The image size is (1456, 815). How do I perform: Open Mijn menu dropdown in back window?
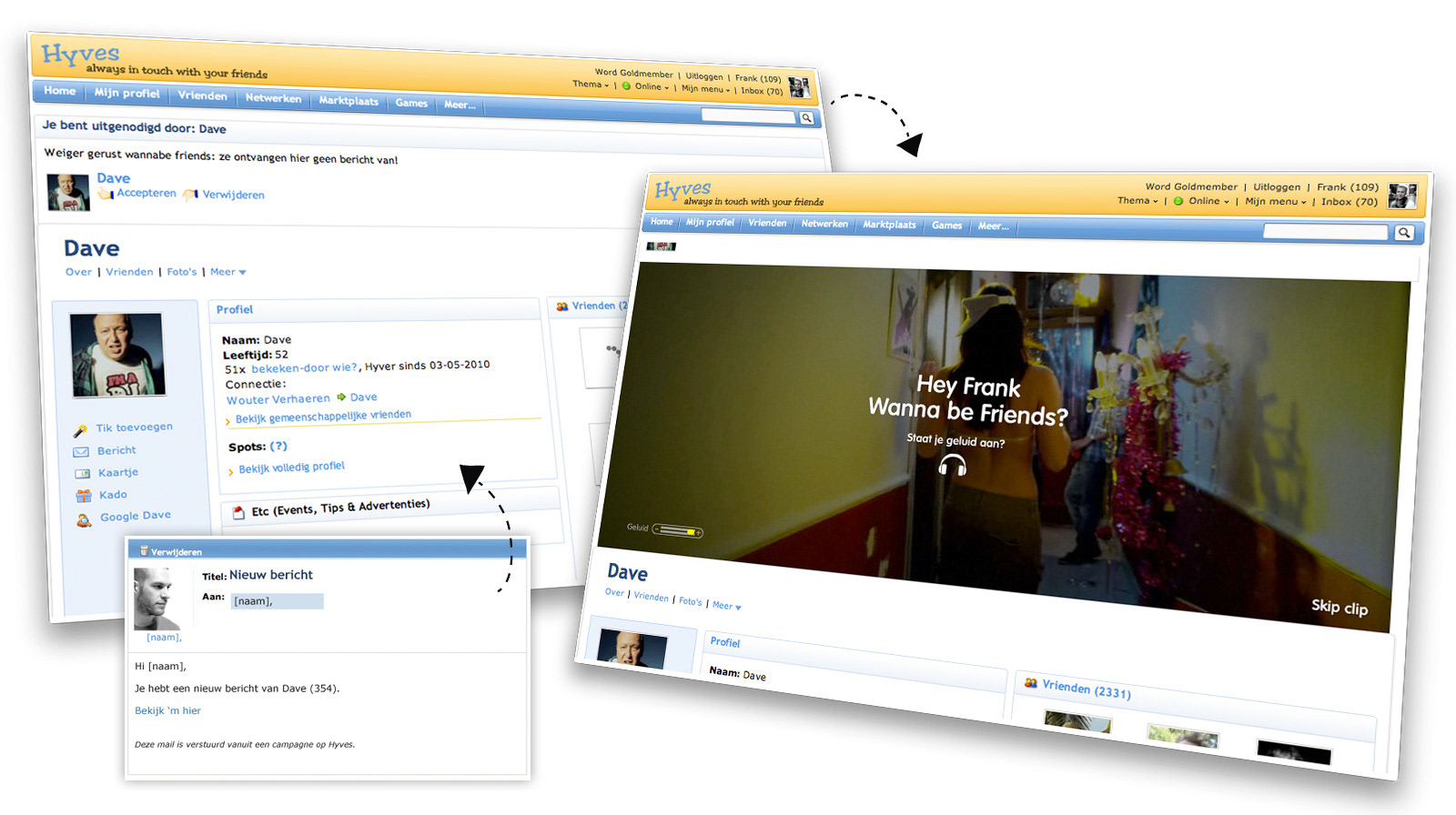[705, 88]
